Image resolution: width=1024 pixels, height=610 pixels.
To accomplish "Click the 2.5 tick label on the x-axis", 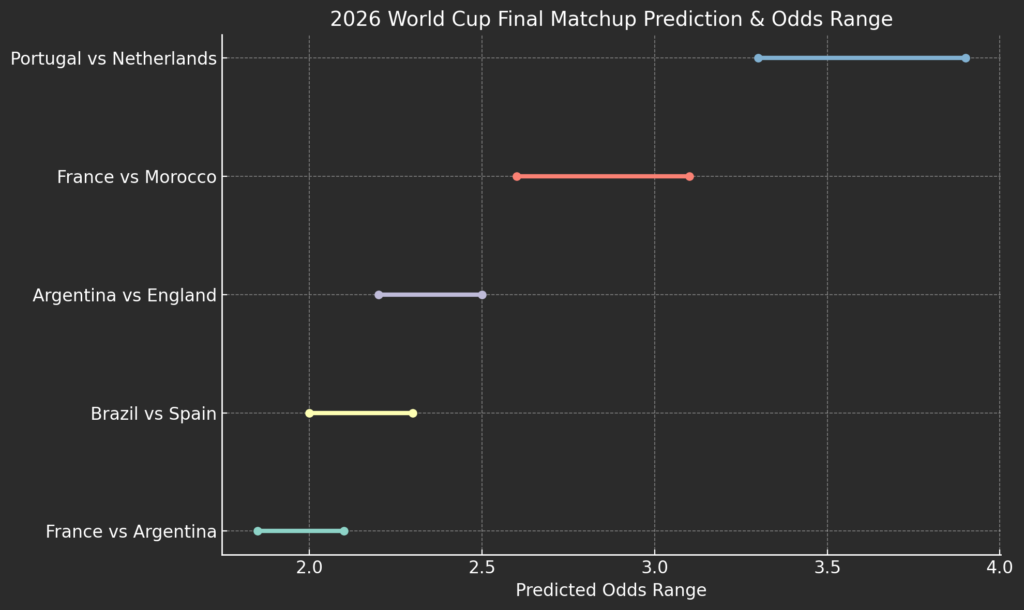I will pos(482,569).
